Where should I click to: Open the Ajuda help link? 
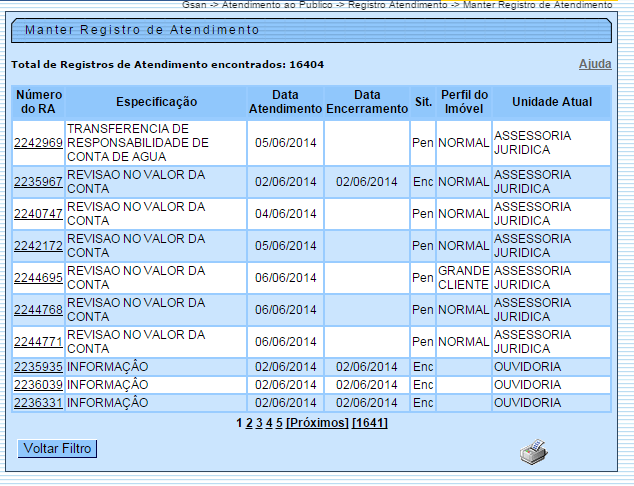click(595, 64)
